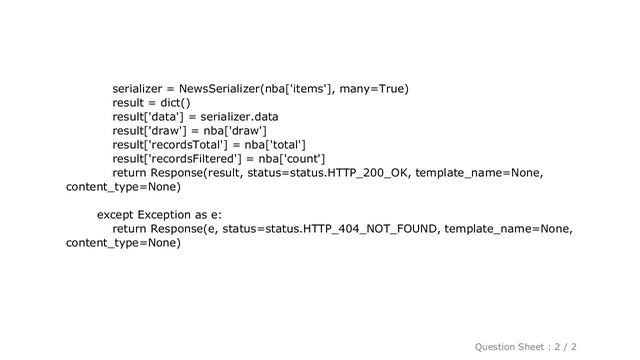Image resolution: width=640 pixels, height=360 pixels.
Task: Click result['recordsFiltered'] key
Action: (x=177, y=159)
